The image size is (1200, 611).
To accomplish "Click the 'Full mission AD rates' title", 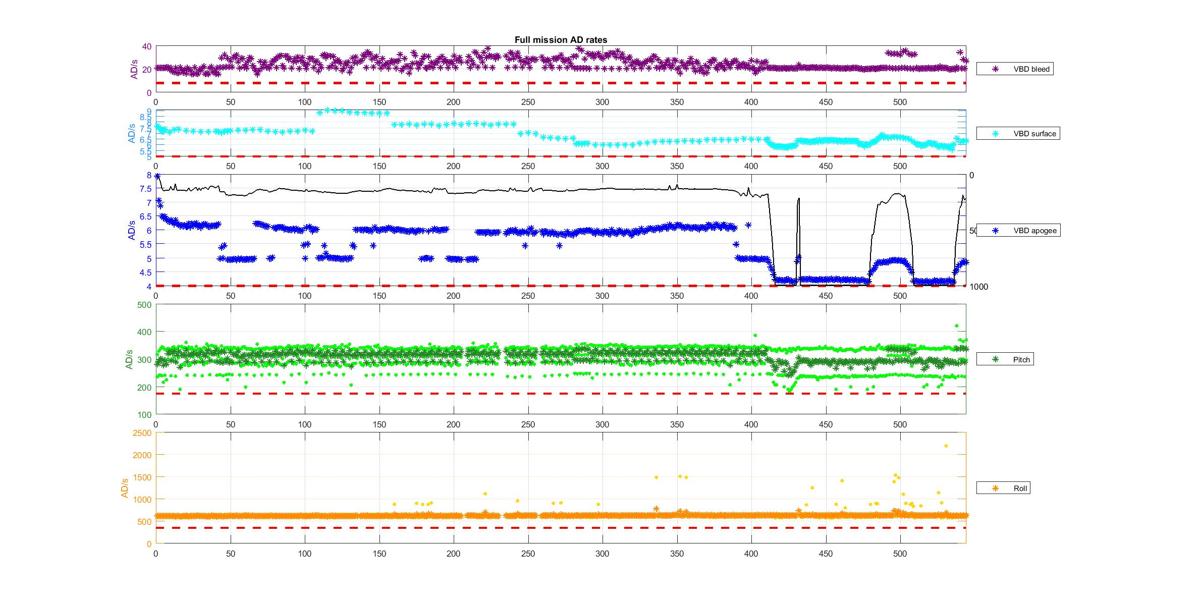I will 560,40.
